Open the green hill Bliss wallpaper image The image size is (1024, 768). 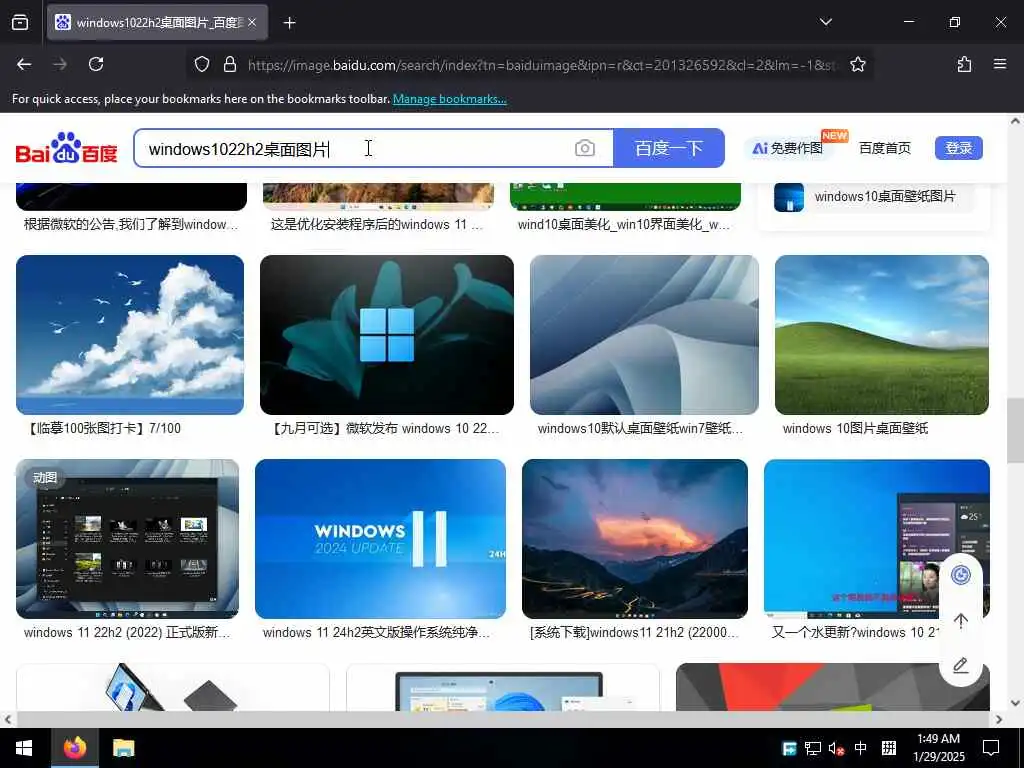(x=882, y=334)
